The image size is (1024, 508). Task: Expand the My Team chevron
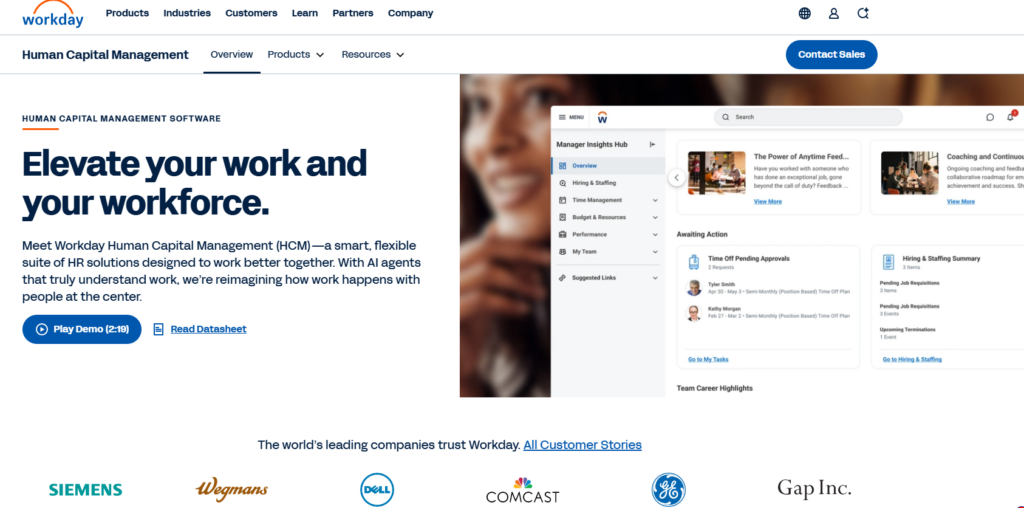[655, 251]
